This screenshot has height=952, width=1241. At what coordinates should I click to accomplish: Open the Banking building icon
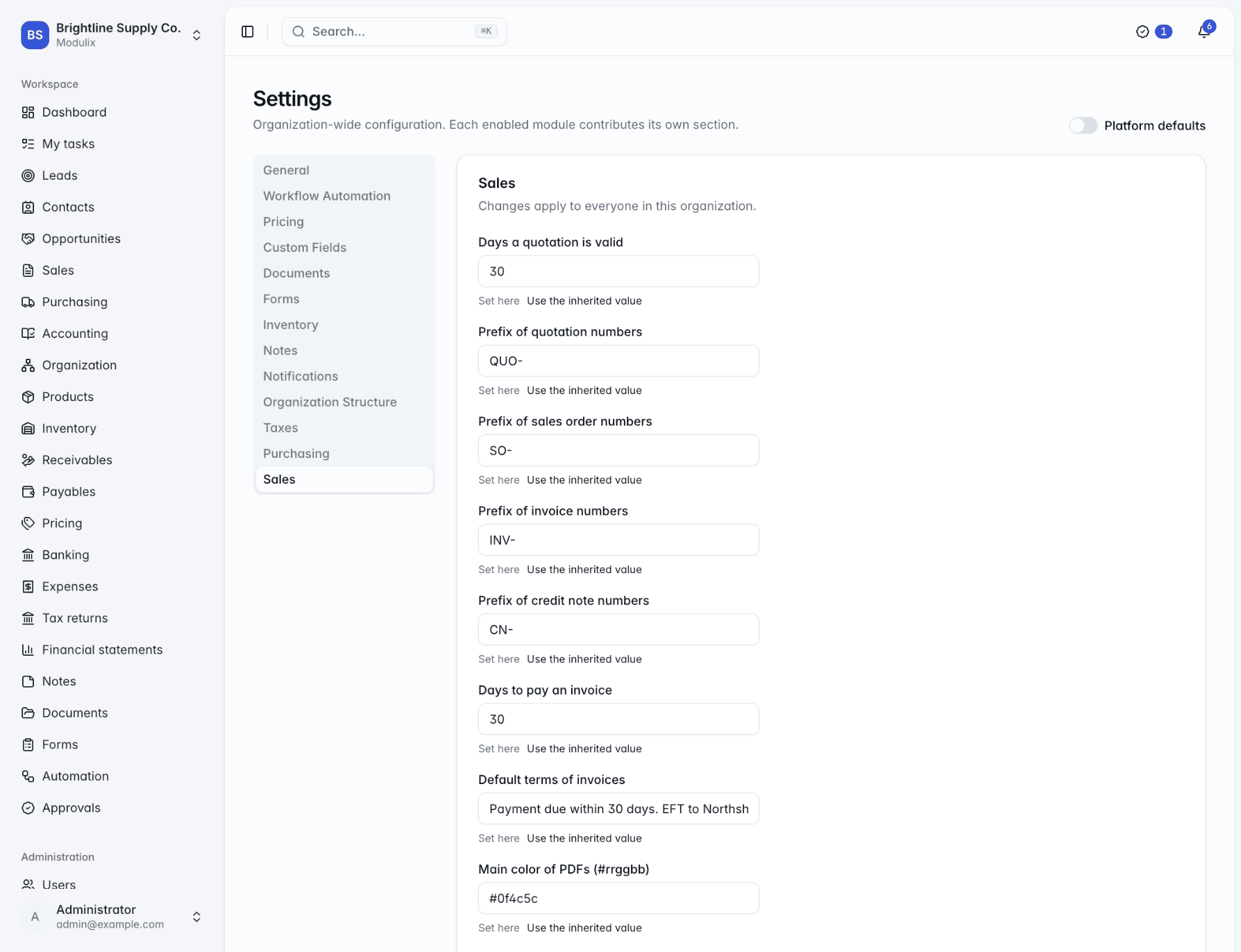click(28, 555)
